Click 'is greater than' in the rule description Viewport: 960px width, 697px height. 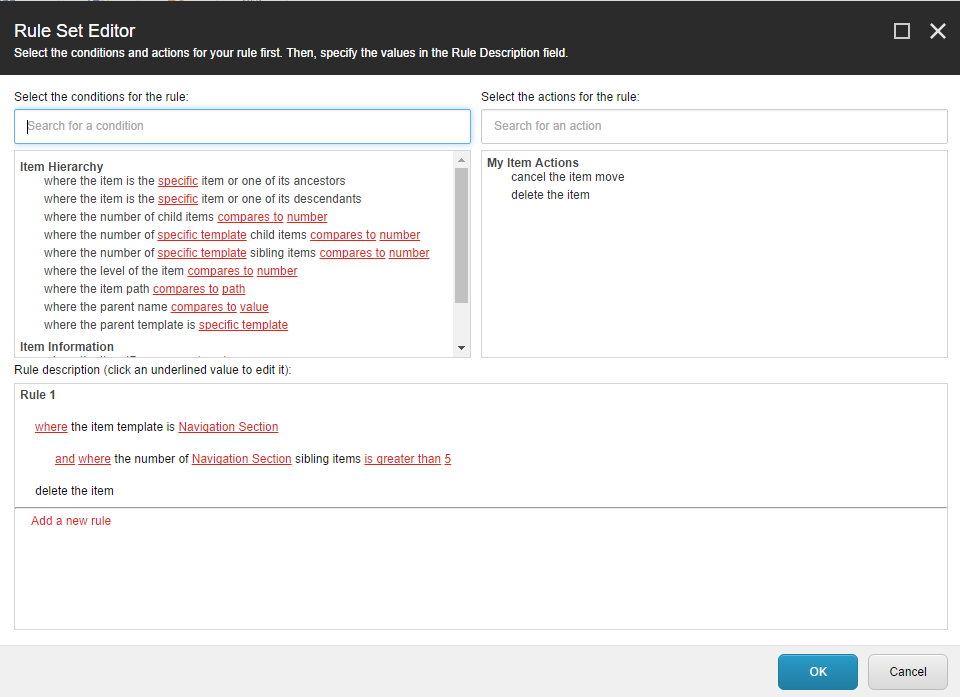402,458
